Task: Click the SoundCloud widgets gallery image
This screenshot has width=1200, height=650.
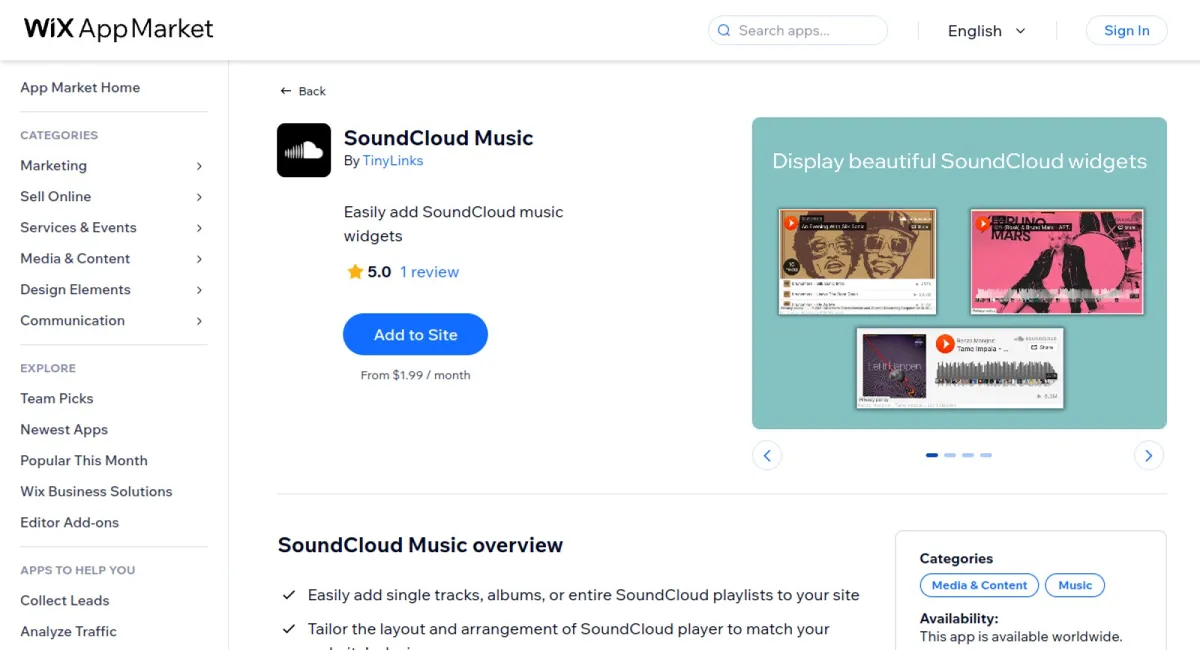Action: 959,273
